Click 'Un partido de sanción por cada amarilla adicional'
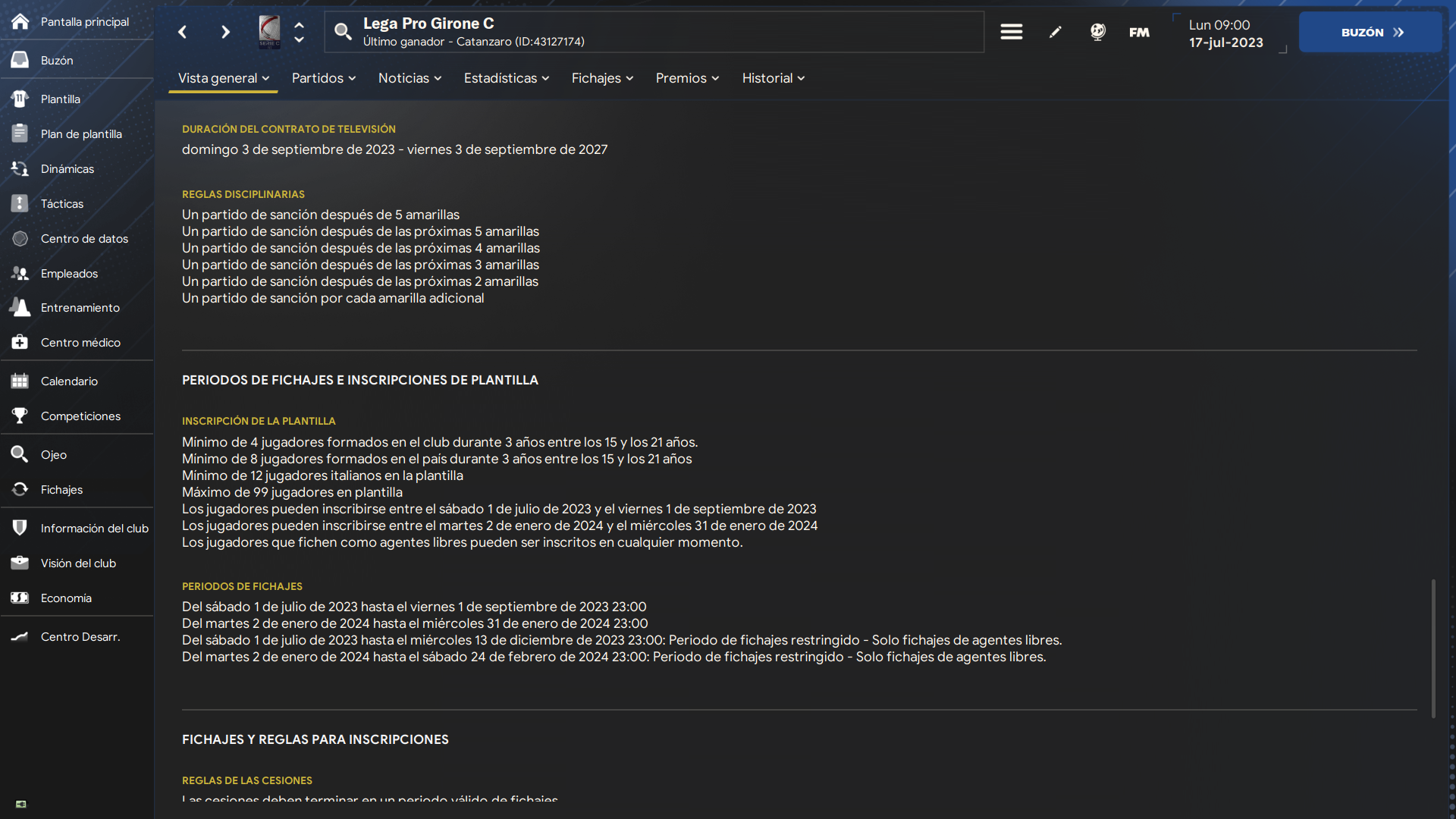 (x=333, y=298)
